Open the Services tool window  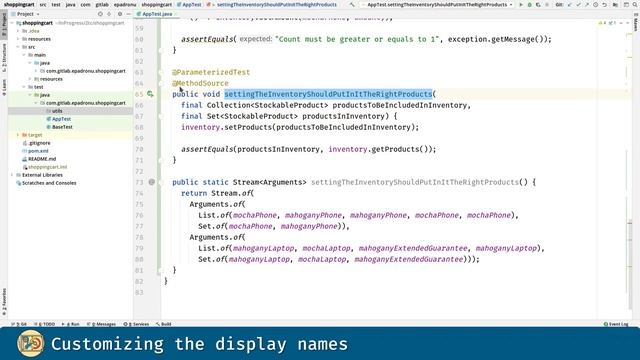point(136,324)
